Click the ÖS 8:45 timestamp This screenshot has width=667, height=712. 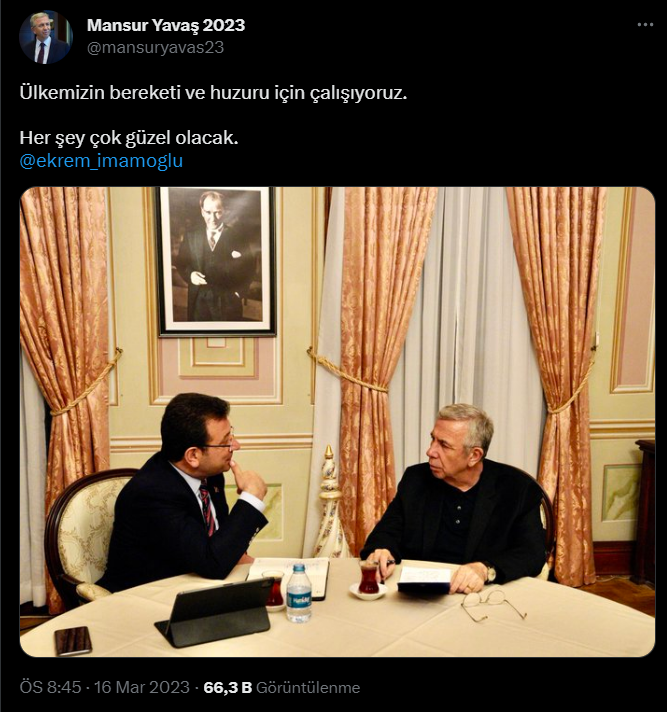[x=50, y=687]
